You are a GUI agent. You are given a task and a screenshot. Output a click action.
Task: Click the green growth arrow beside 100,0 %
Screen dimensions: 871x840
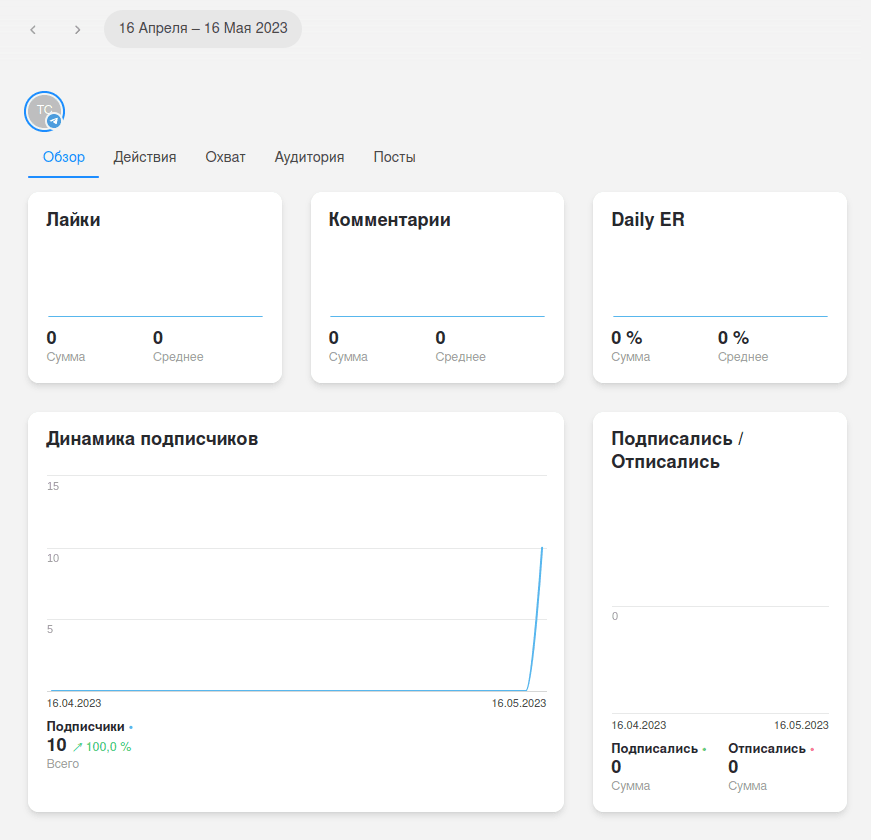78,747
